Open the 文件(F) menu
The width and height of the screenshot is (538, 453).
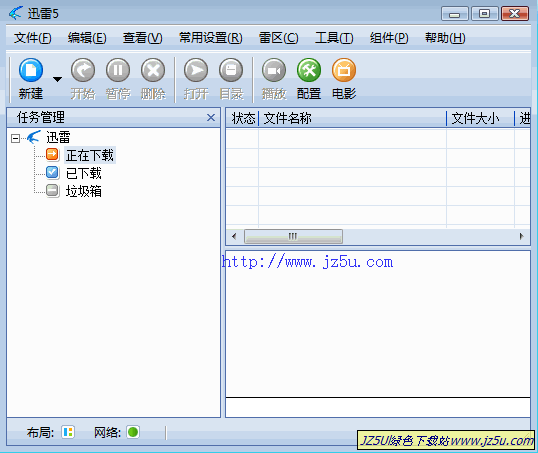point(33,38)
